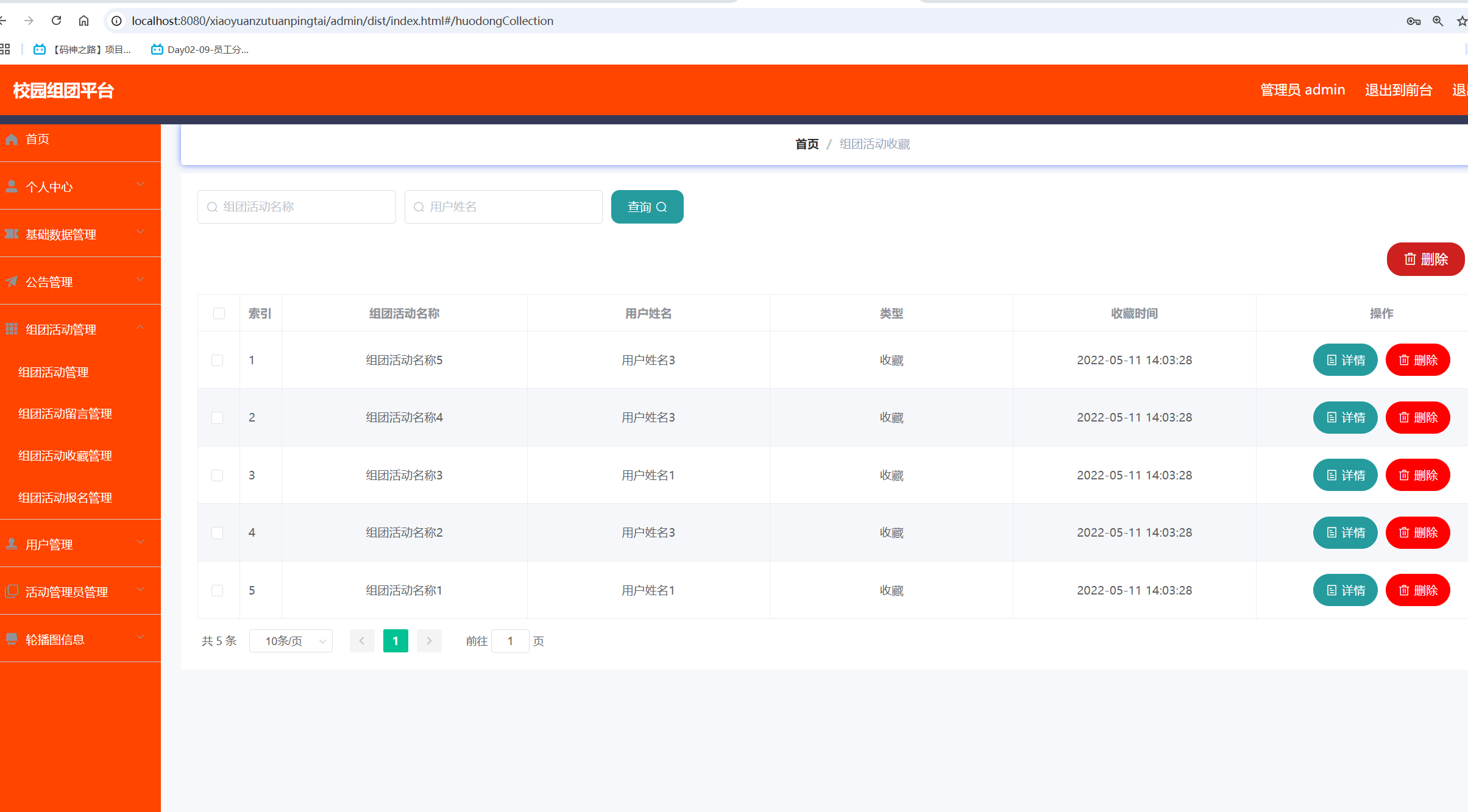Click the browser home button icon
Viewport: 1468px width, 812px height.
pos(83,21)
